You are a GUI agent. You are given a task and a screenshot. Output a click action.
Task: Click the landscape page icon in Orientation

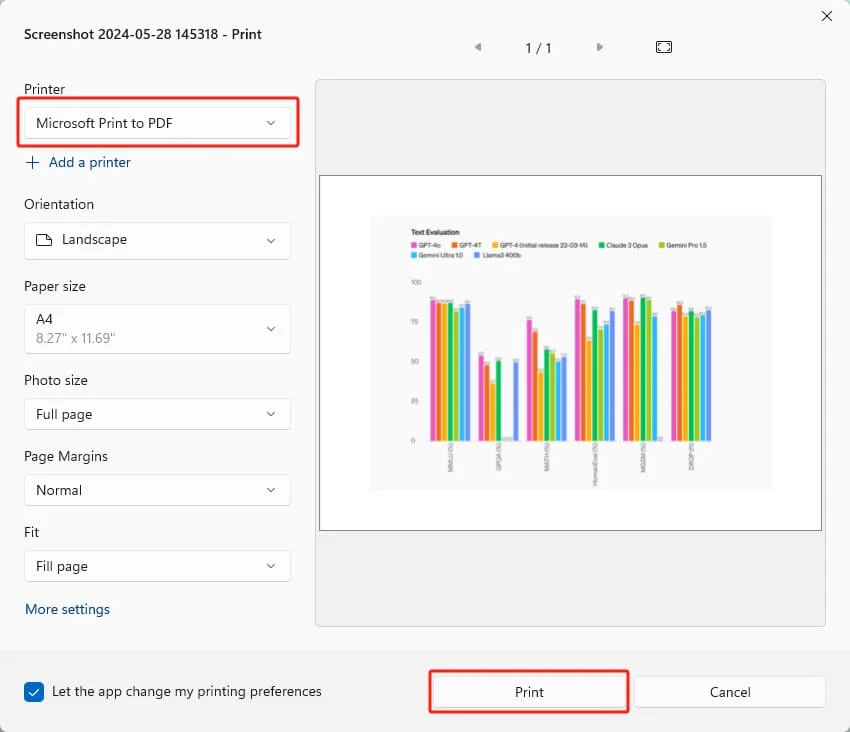44,240
